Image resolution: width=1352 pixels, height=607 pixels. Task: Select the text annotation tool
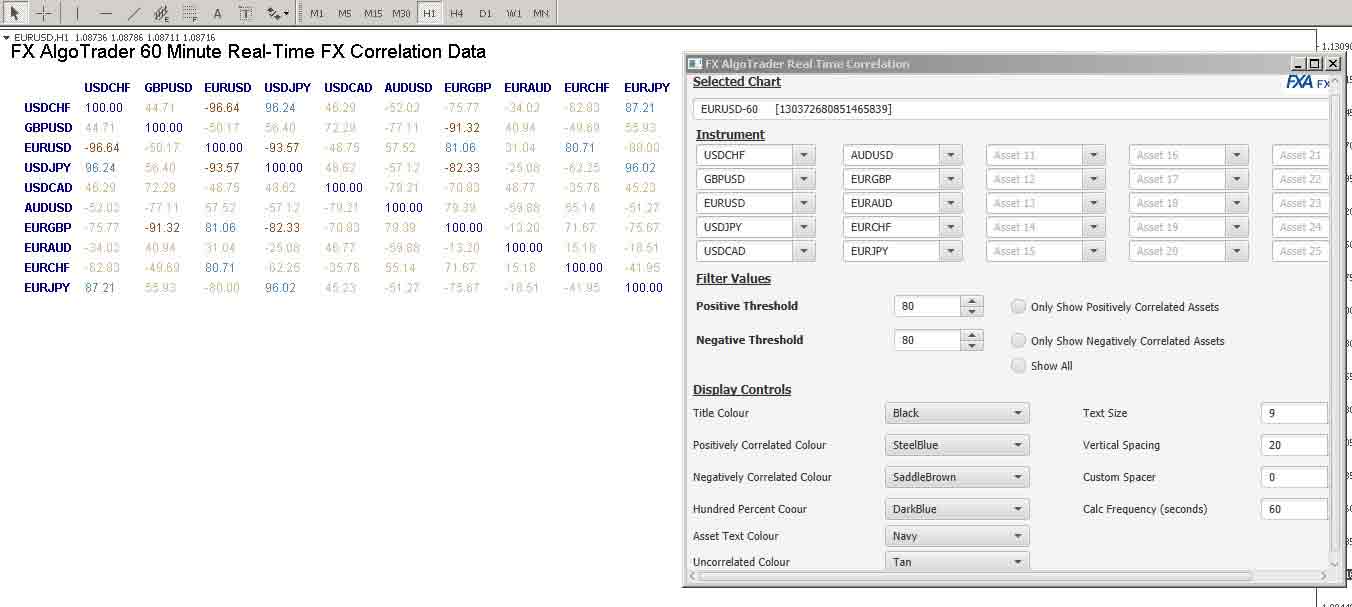tap(216, 13)
